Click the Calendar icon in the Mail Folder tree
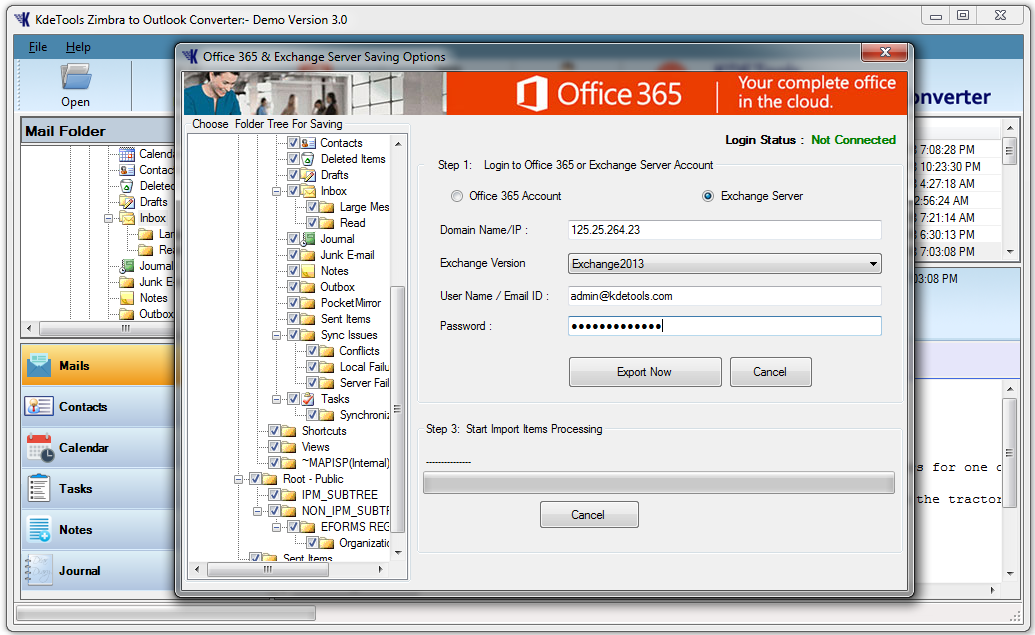Viewport: 1035px width, 635px height. (x=127, y=154)
